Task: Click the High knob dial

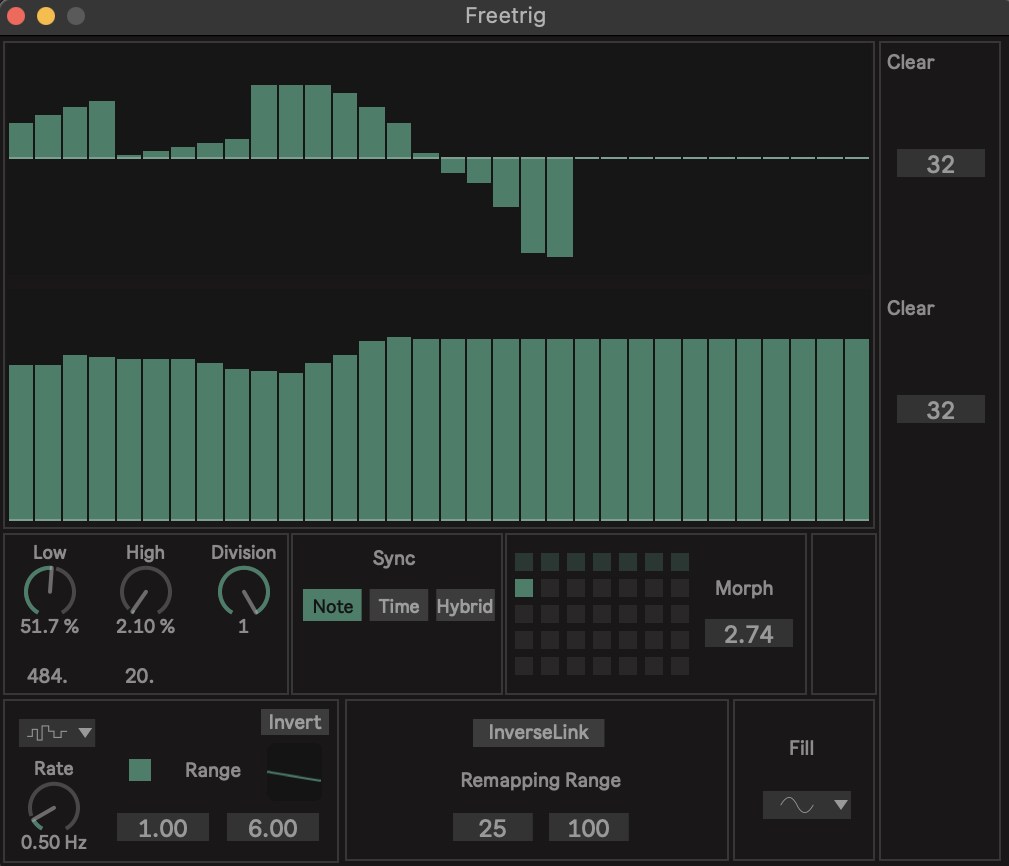Action: click(x=145, y=591)
